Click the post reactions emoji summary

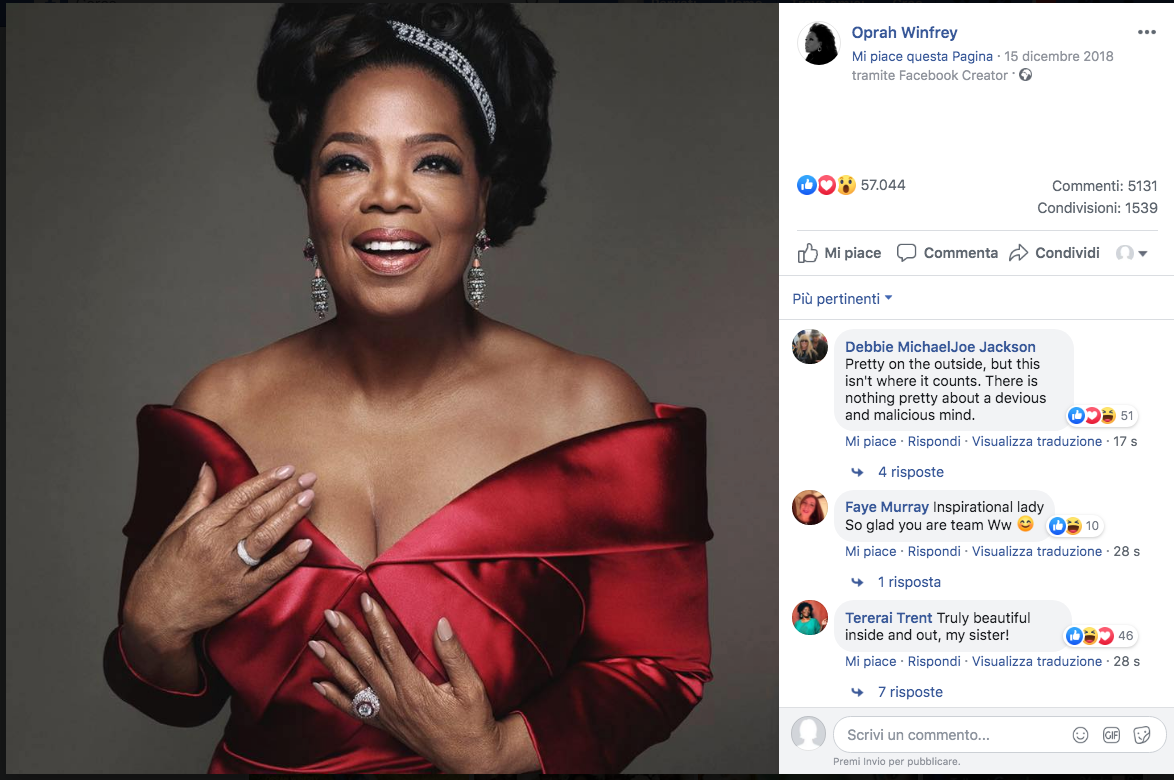click(x=827, y=185)
